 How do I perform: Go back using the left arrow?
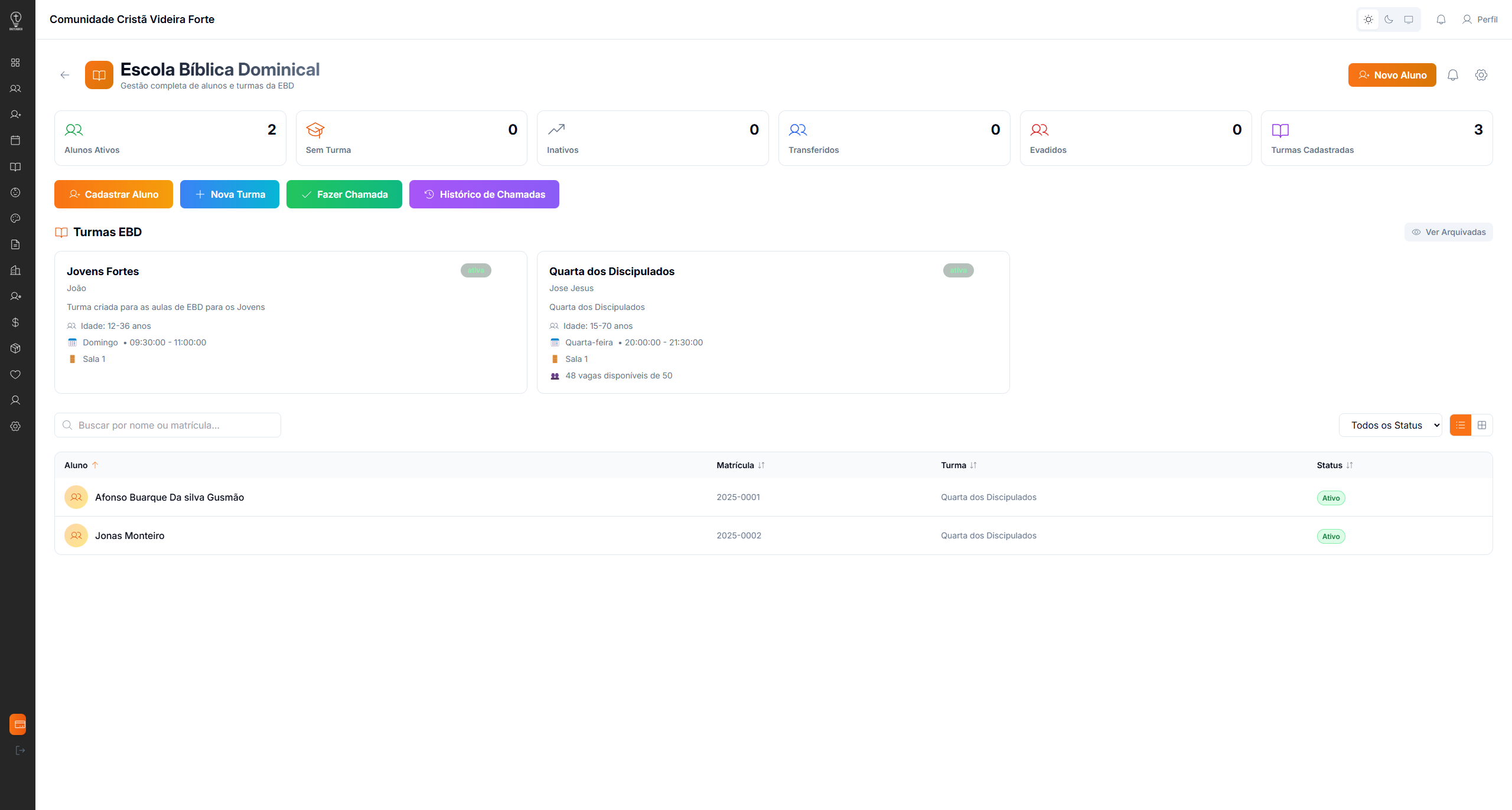pos(65,75)
